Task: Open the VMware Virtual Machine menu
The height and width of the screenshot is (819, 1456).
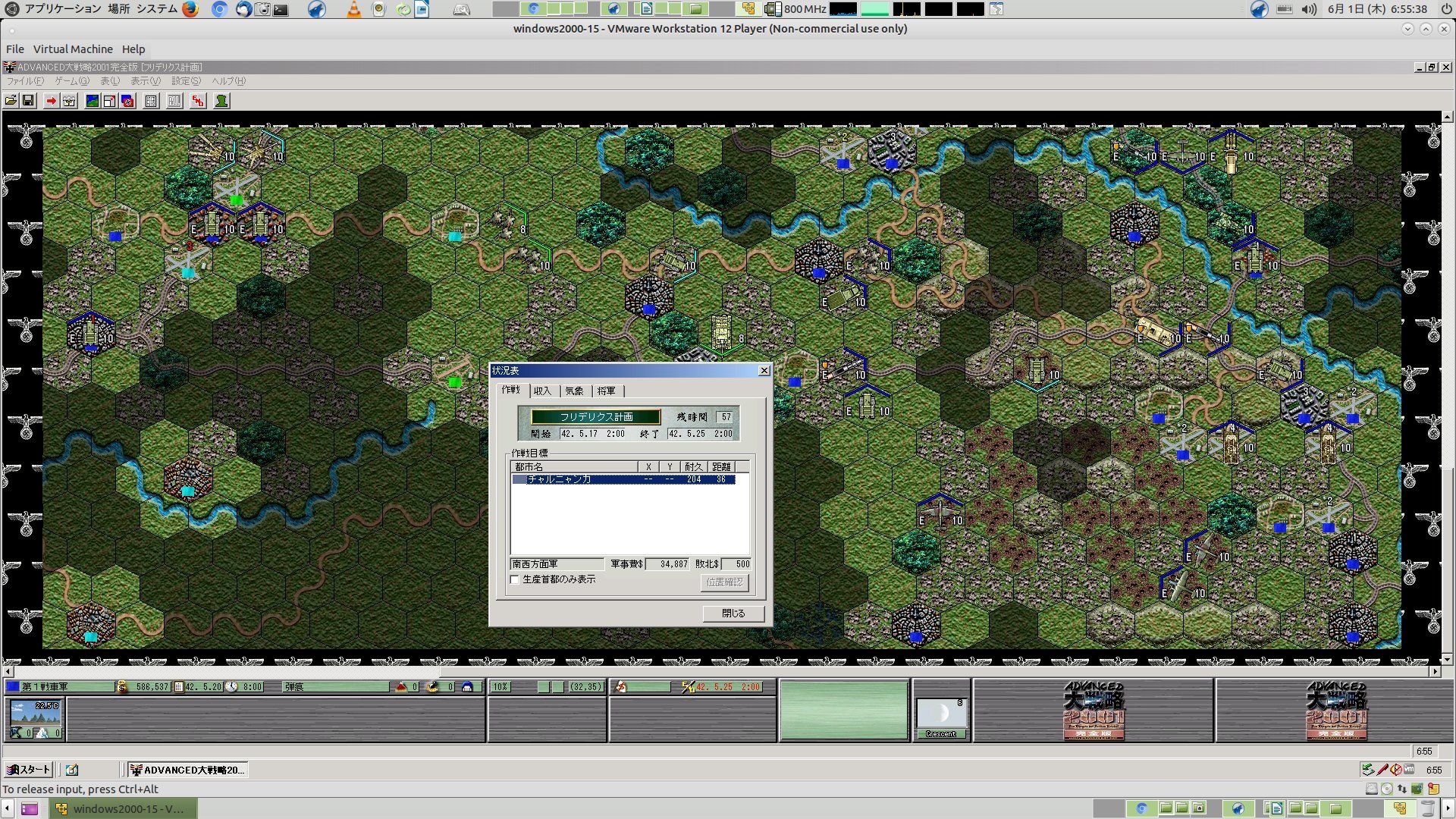Action: 73,49
